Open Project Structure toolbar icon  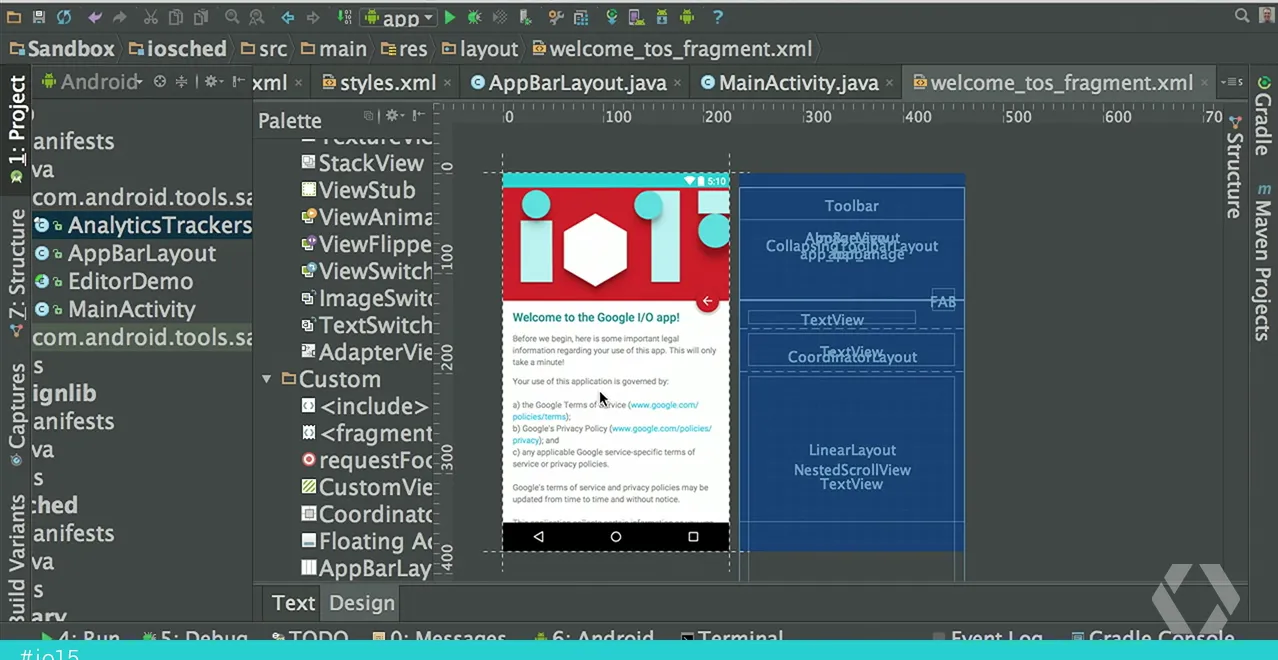(x=579, y=17)
